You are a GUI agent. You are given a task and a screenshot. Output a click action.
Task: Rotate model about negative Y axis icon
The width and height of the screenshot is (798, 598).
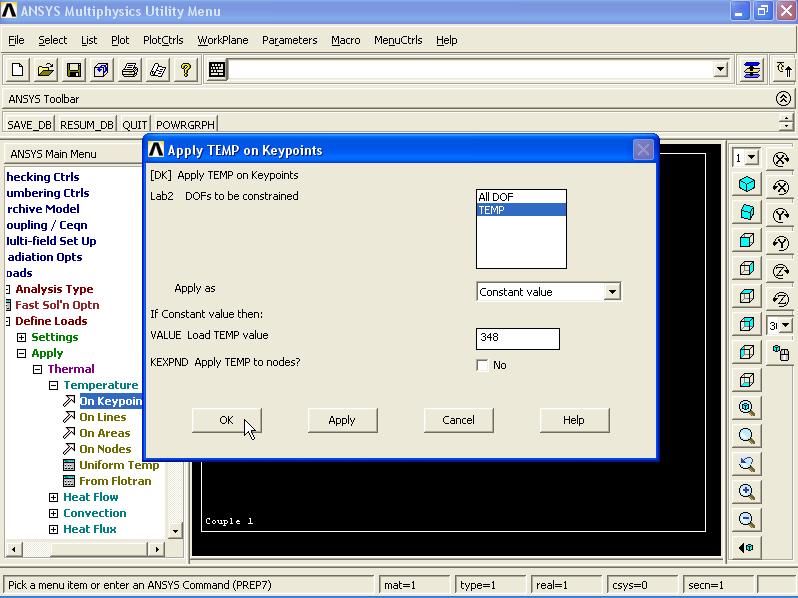click(781, 243)
